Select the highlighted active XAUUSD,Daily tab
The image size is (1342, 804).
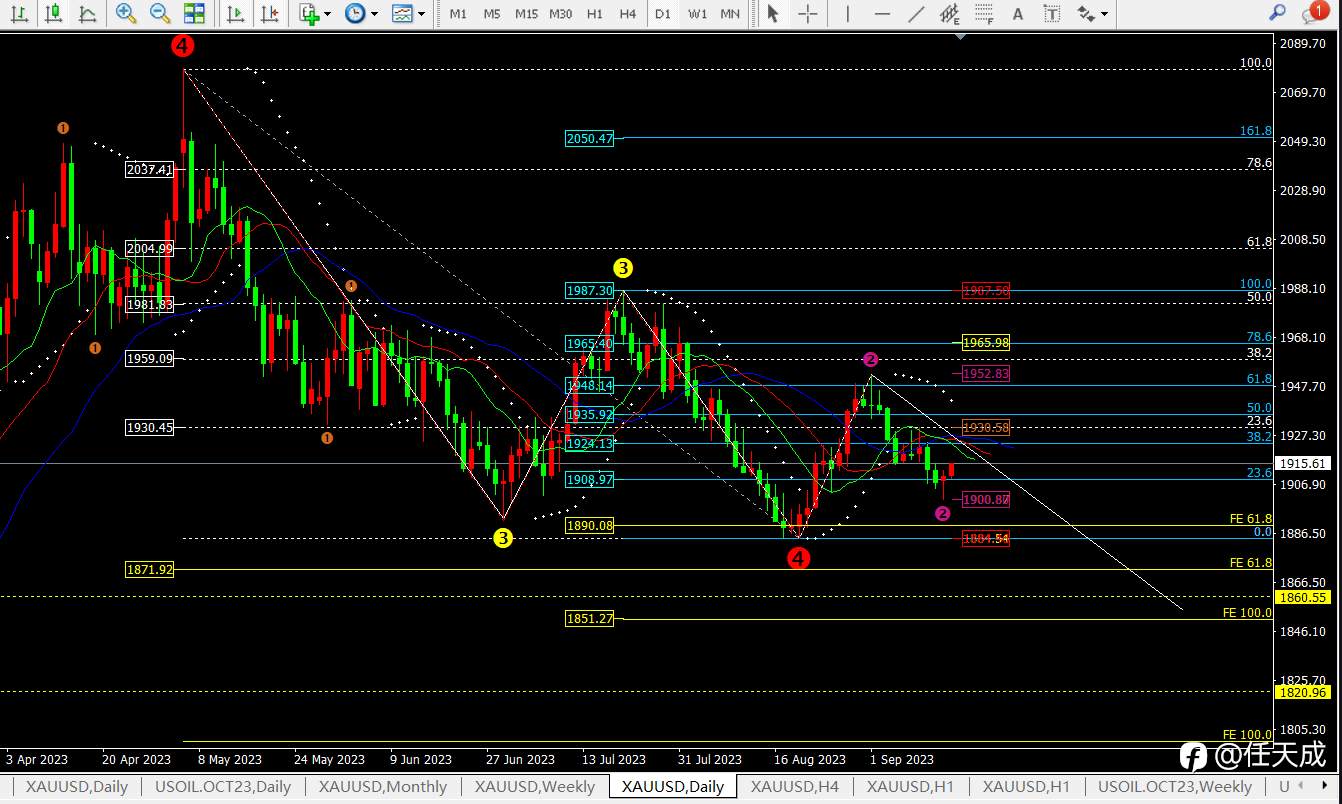pos(673,786)
